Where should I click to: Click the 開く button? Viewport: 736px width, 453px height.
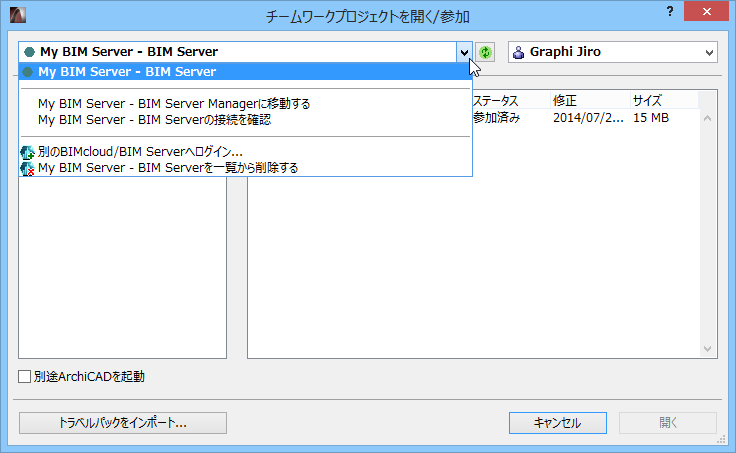pyautogui.click(x=668, y=423)
